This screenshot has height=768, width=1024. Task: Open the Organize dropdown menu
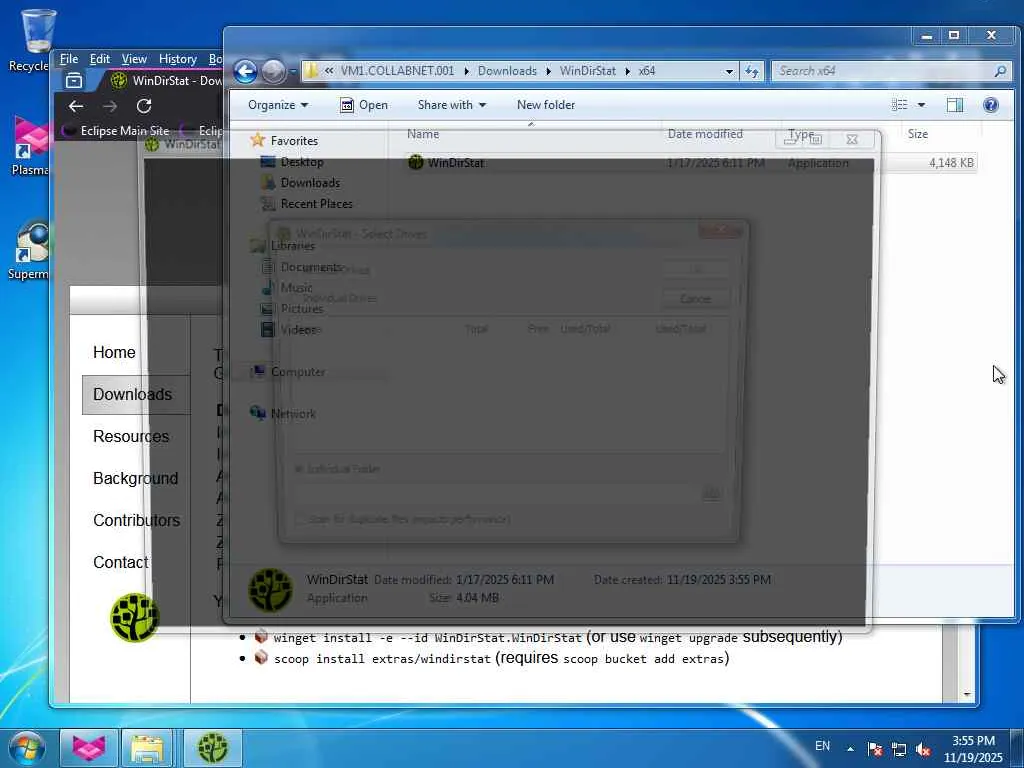click(x=278, y=105)
